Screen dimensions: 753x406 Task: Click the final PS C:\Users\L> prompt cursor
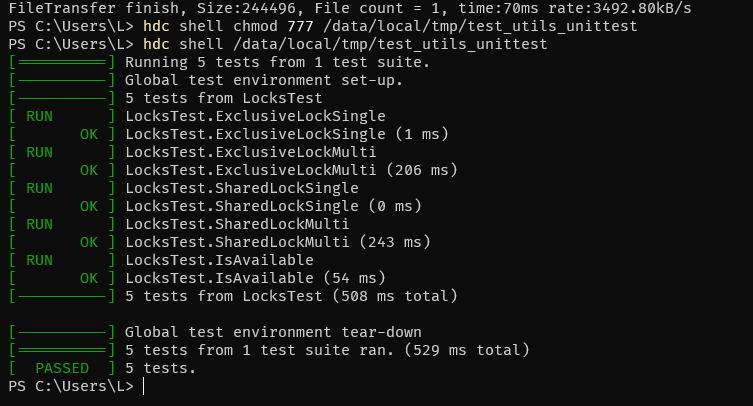(x=144, y=386)
